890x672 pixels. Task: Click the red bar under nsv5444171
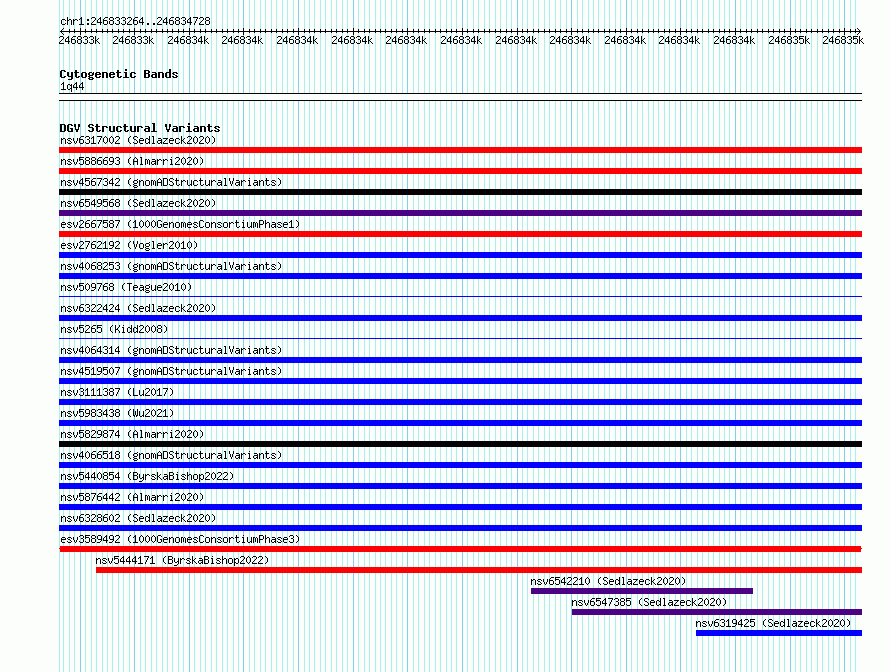click(x=478, y=570)
